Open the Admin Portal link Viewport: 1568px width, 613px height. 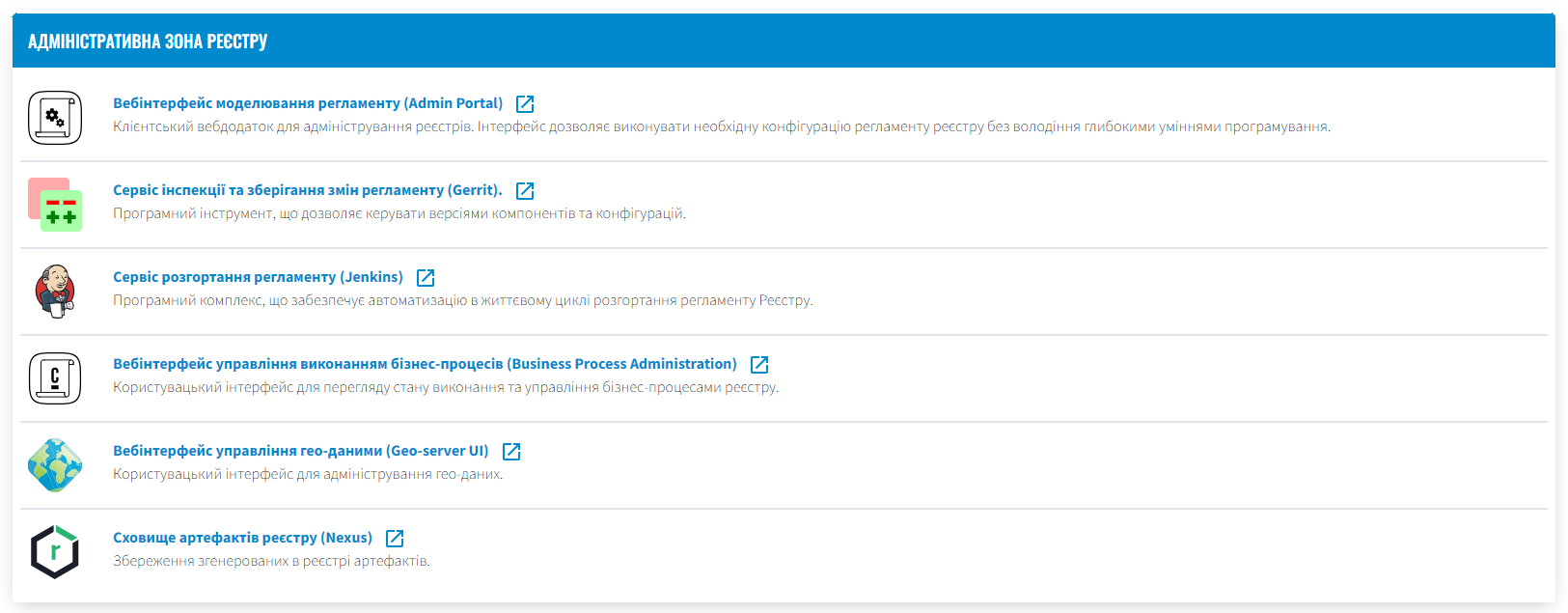point(308,103)
